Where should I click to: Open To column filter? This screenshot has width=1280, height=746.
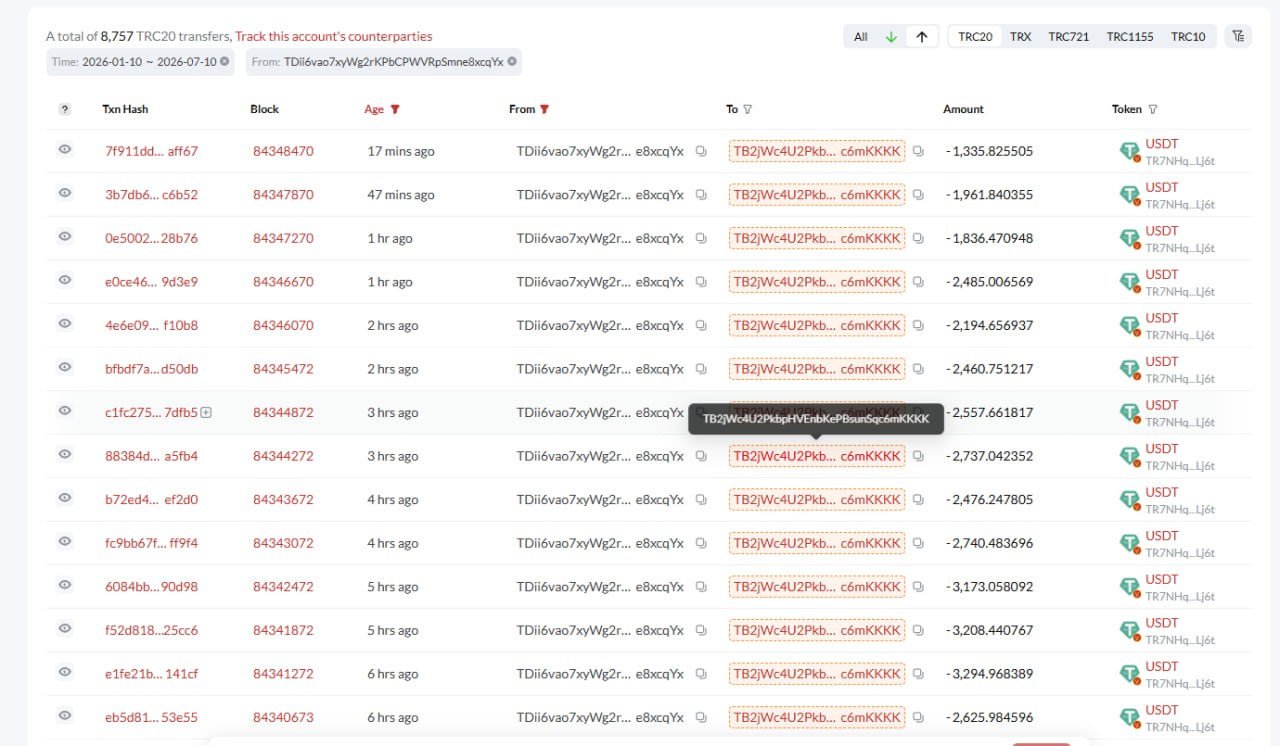[747, 109]
